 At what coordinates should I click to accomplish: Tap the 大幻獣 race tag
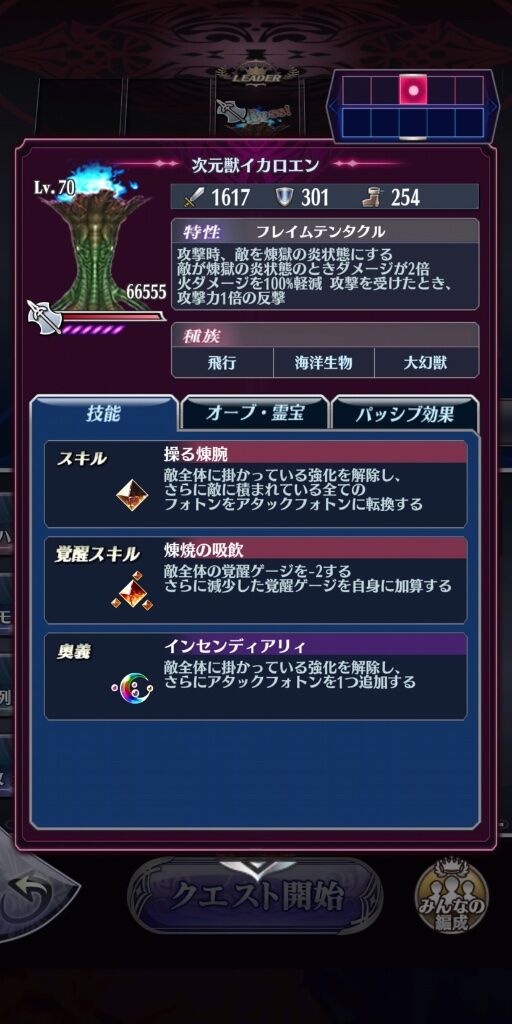(x=426, y=363)
